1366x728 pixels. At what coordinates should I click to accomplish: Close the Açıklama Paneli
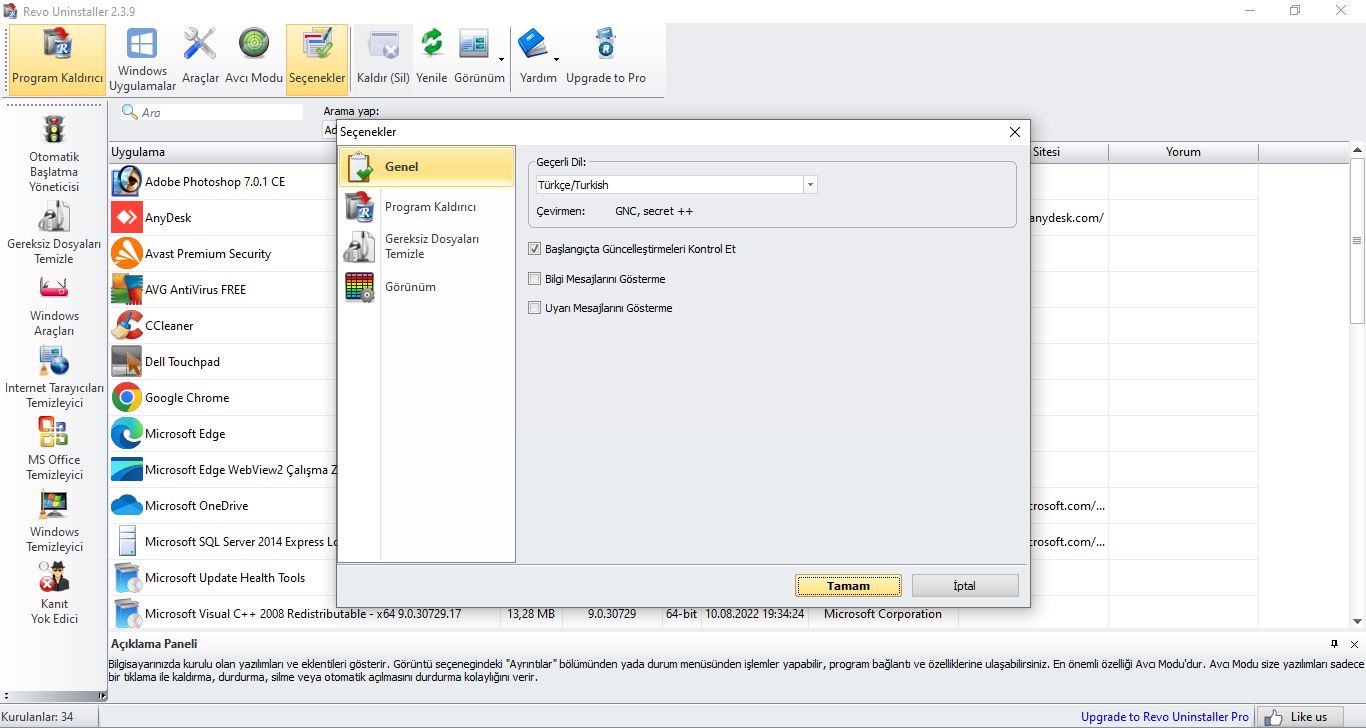pos(1354,644)
